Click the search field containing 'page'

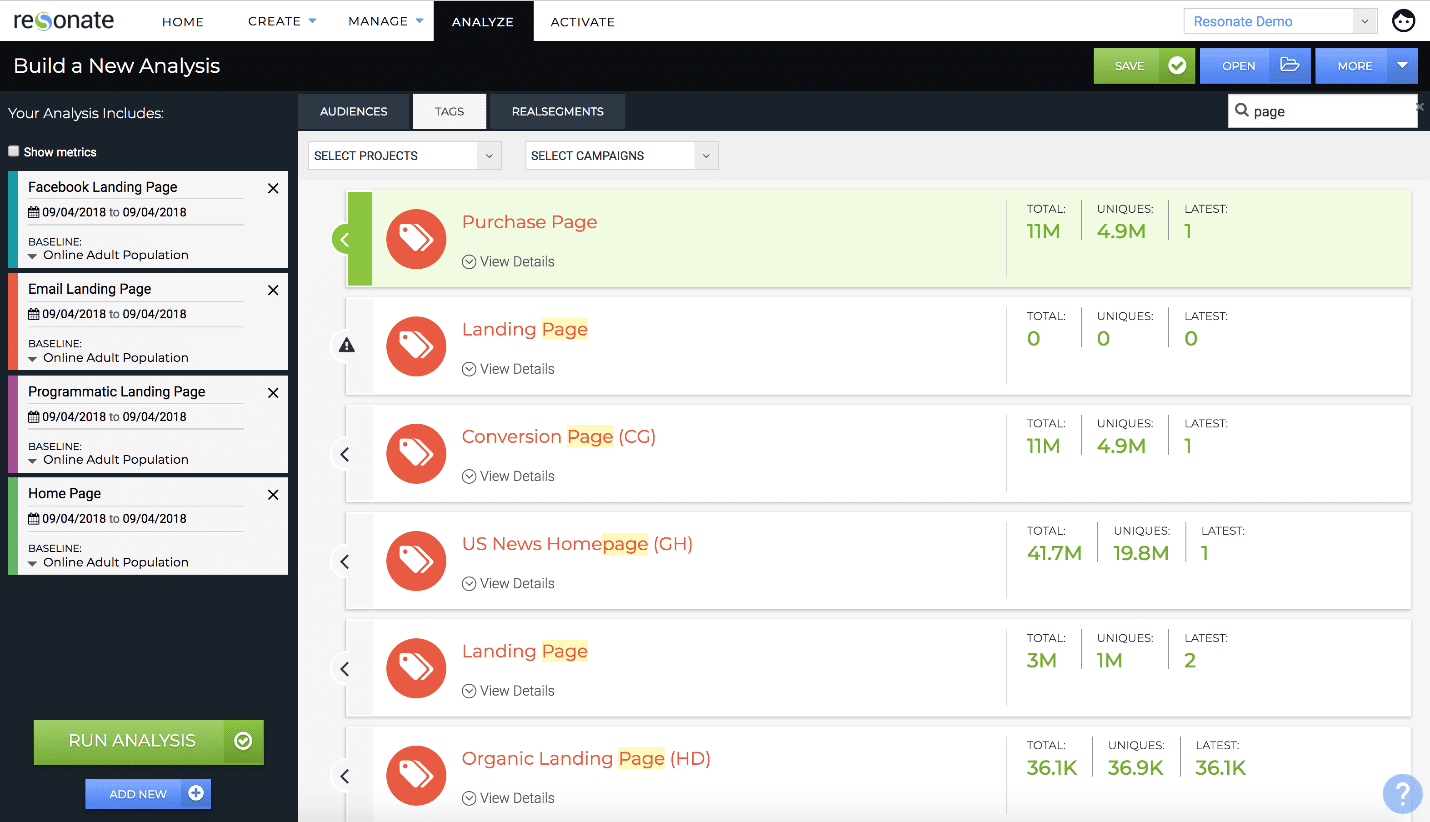coord(1328,112)
